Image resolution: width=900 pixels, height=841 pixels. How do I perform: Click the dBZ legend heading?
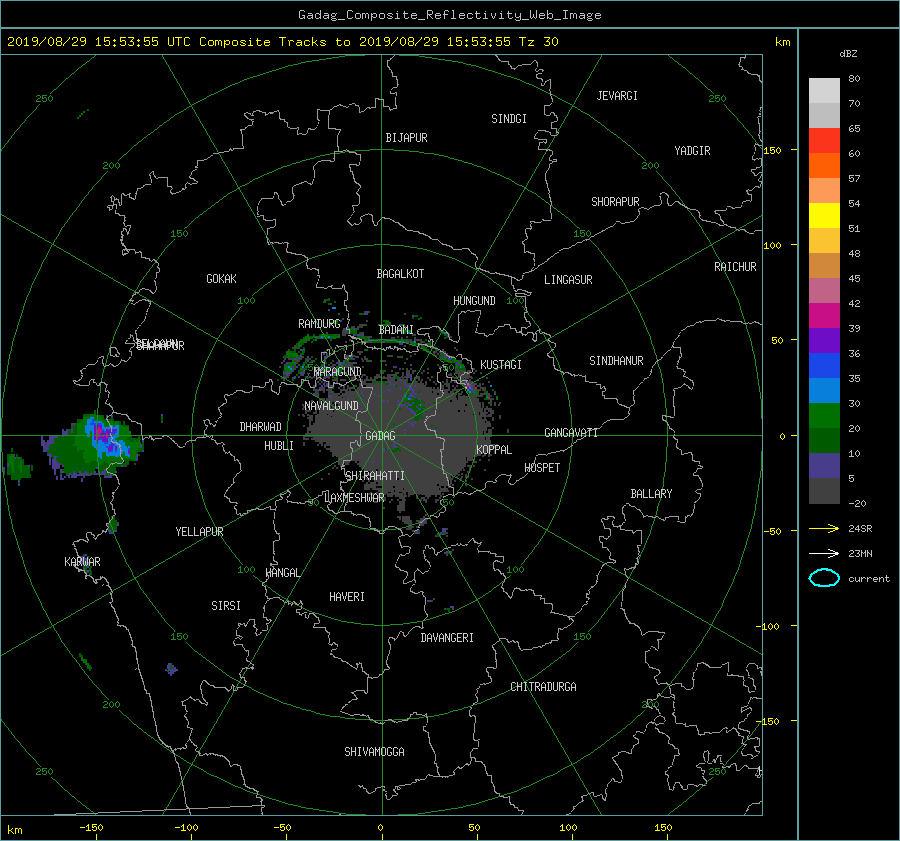pos(848,54)
